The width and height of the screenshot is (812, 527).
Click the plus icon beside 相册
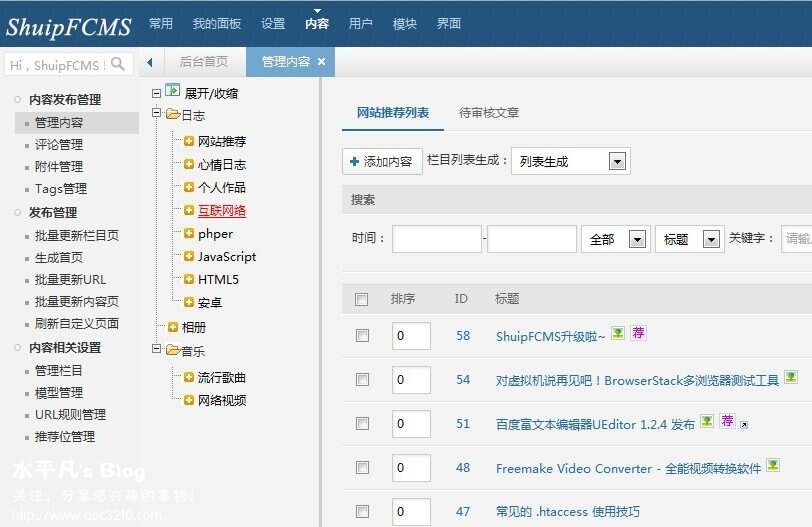(173, 327)
